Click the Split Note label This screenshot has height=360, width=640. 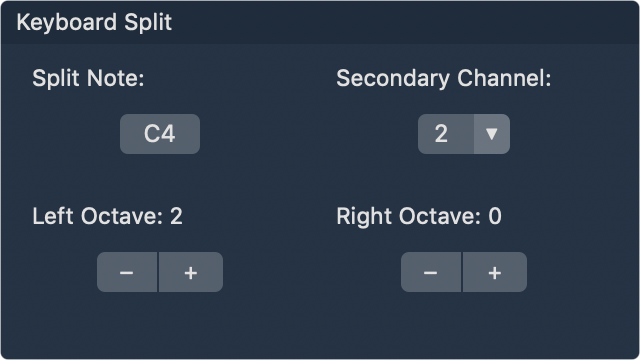pos(88,78)
